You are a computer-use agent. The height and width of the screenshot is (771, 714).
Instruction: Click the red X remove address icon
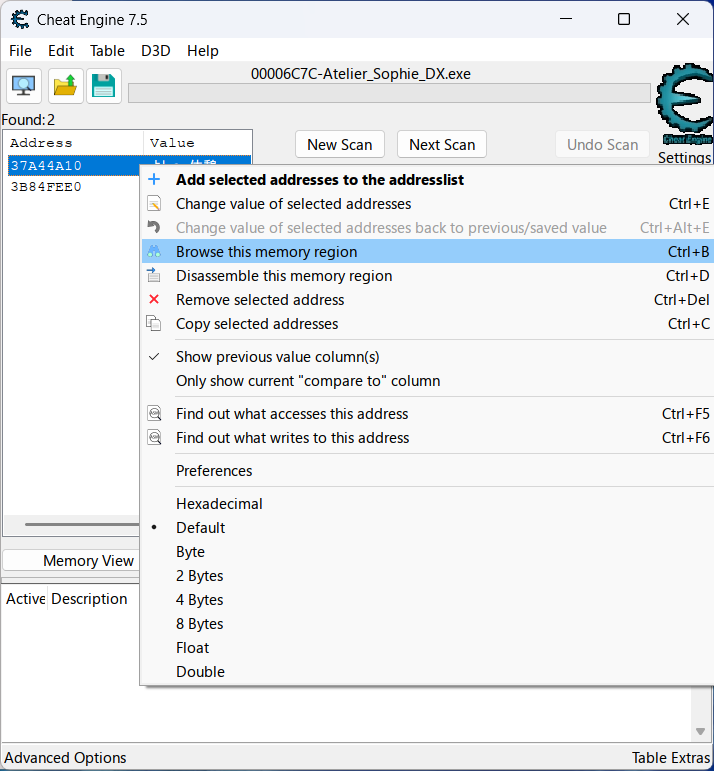point(154,300)
